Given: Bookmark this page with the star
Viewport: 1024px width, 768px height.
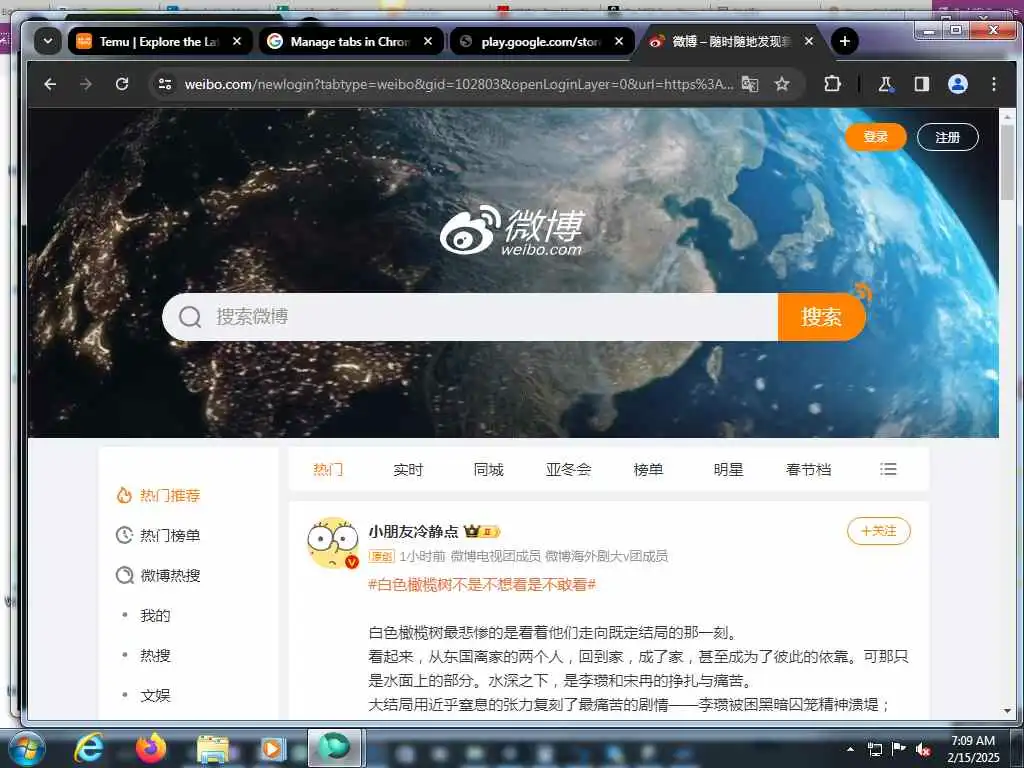Looking at the screenshot, I should 782,84.
